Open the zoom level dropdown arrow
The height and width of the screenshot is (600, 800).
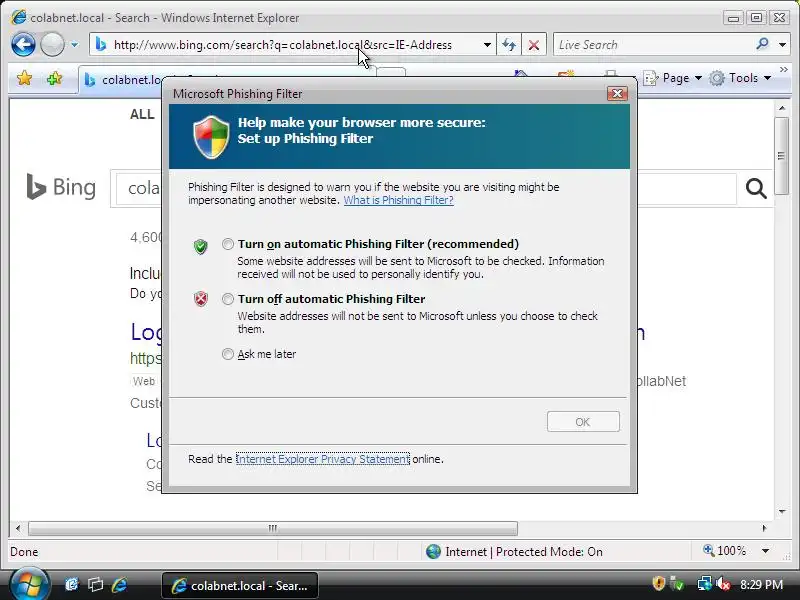pos(765,551)
